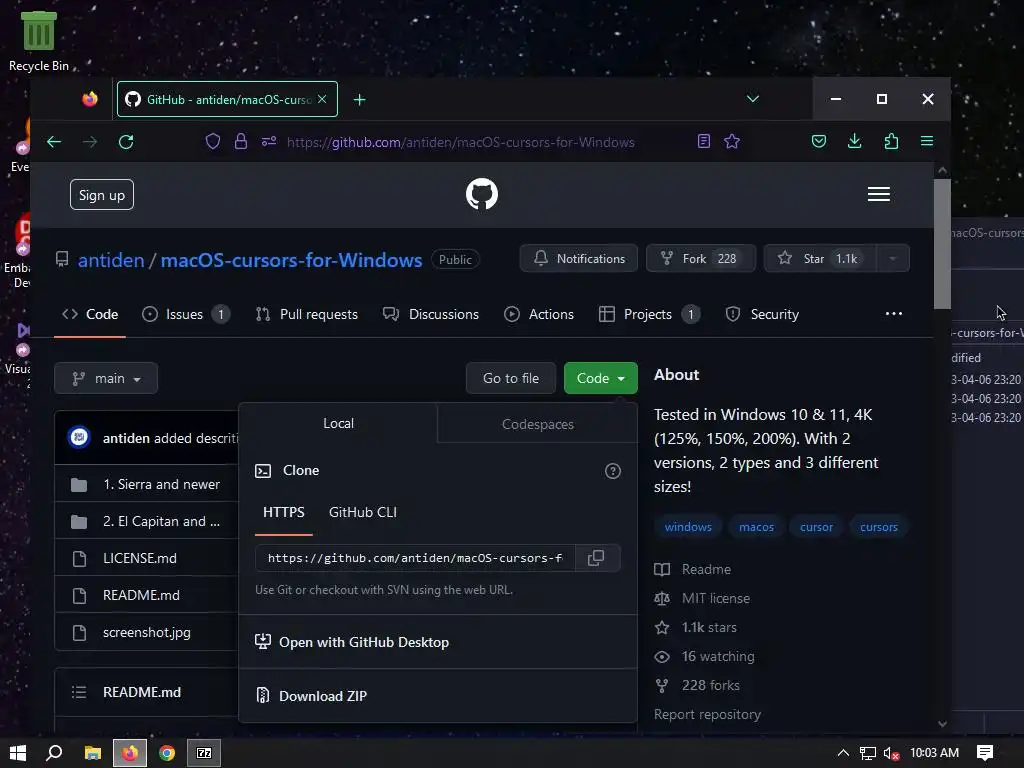The width and height of the screenshot is (1024, 768).
Task: Bookmark this page with the star icon
Action: 732,142
